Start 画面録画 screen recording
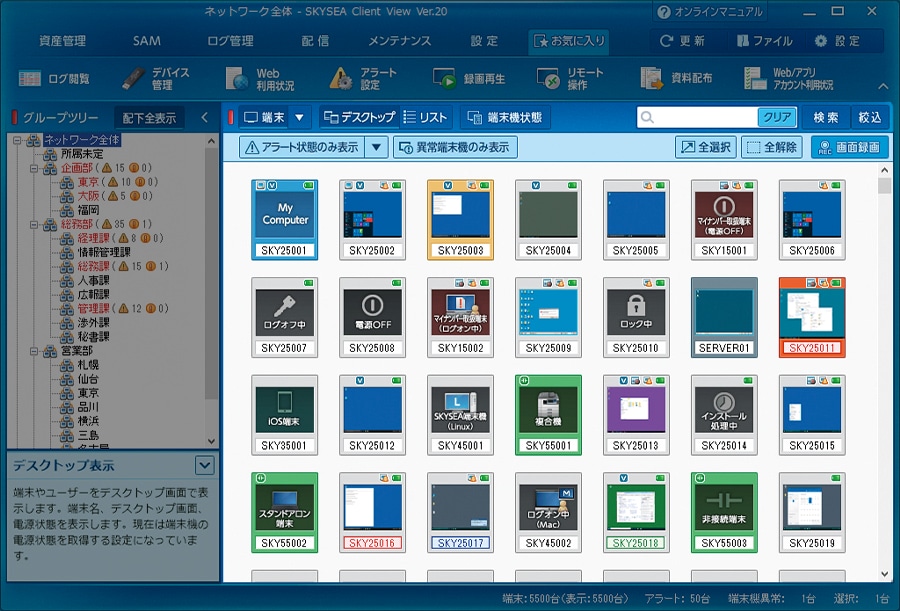This screenshot has height=611, width=900. [849, 148]
